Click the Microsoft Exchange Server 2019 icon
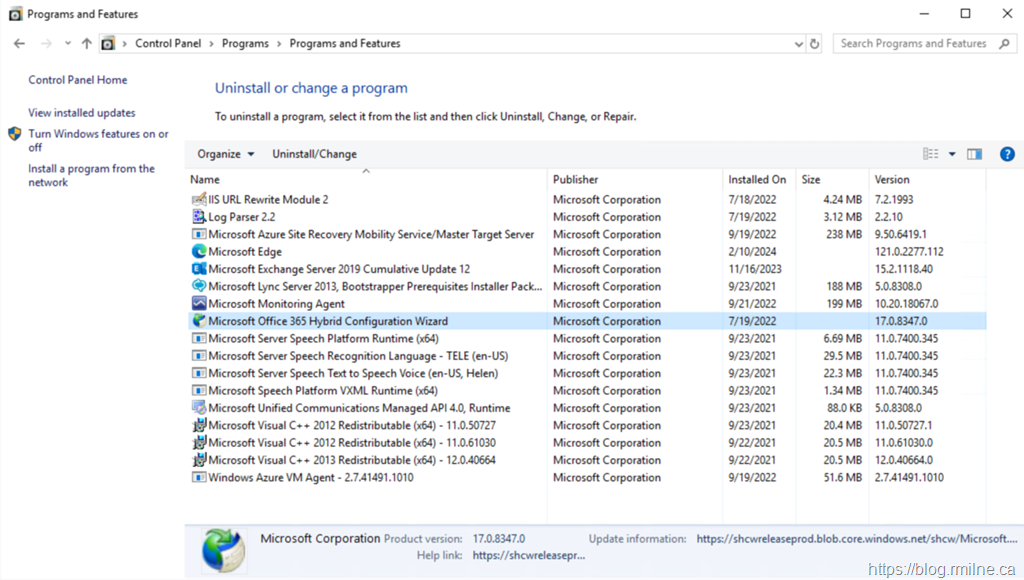 [x=199, y=269]
